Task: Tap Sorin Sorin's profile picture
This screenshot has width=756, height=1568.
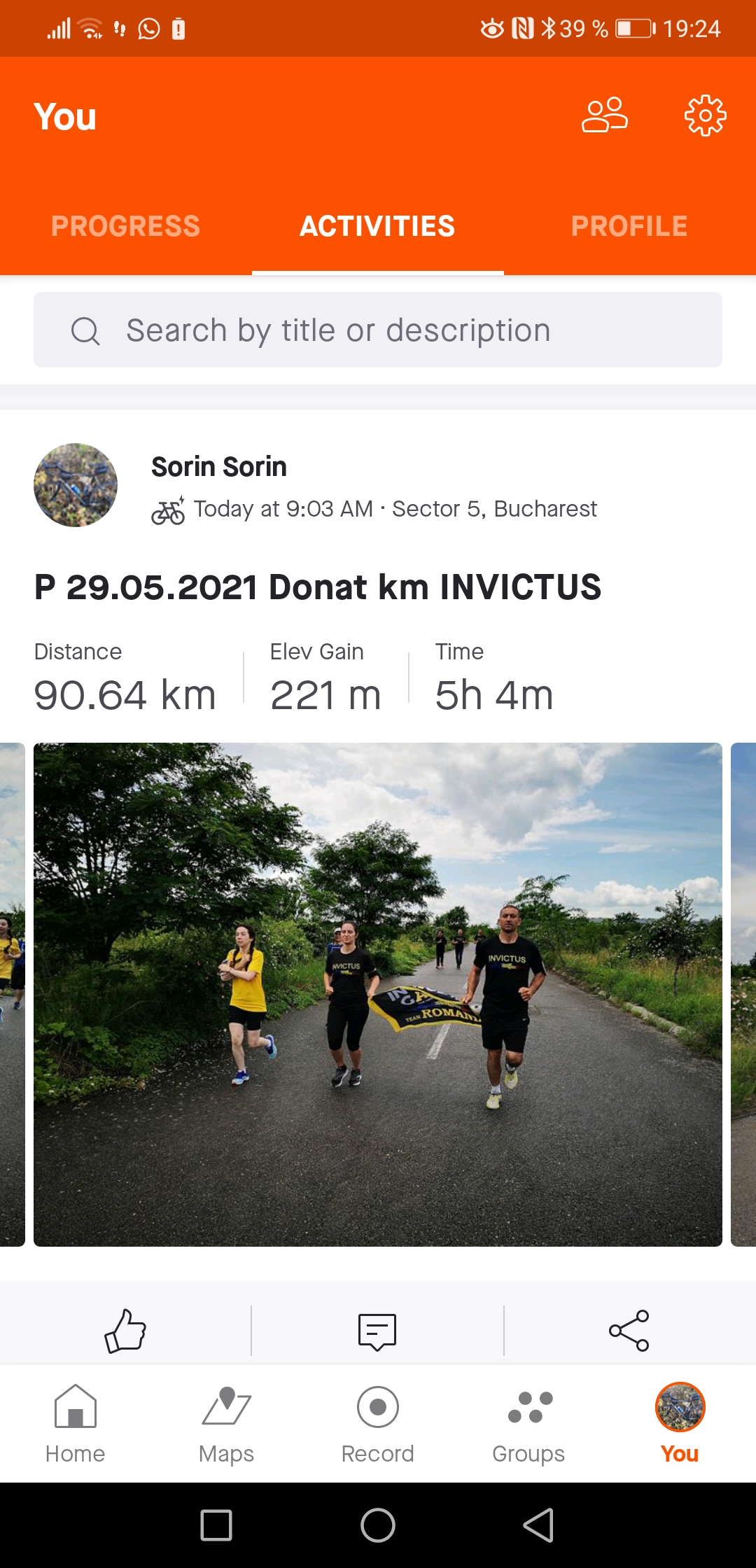Action: (x=76, y=485)
